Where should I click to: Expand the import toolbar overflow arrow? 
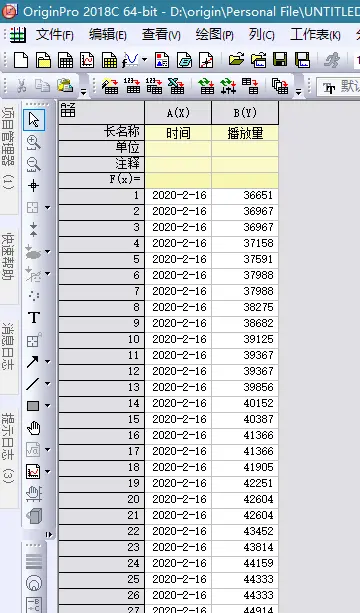click(298, 92)
